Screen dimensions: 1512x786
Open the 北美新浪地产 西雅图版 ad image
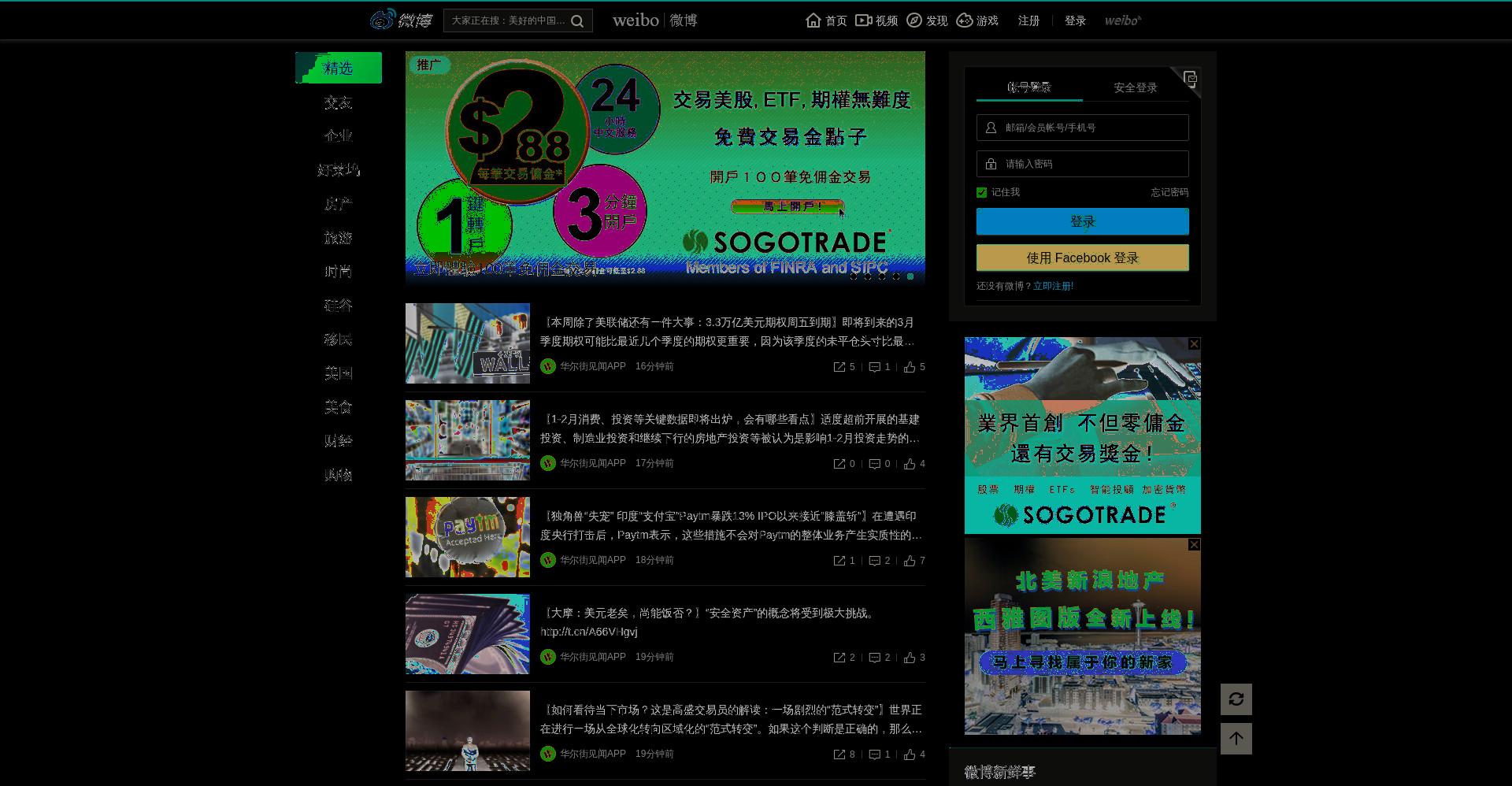point(1082,636)
